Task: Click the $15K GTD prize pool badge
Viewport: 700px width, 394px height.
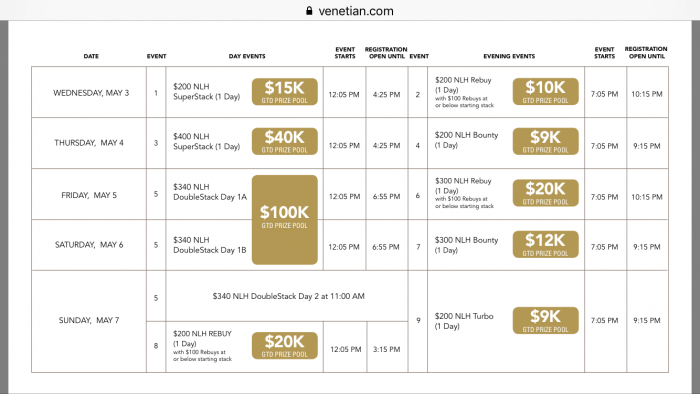Action: click(285, 92)
